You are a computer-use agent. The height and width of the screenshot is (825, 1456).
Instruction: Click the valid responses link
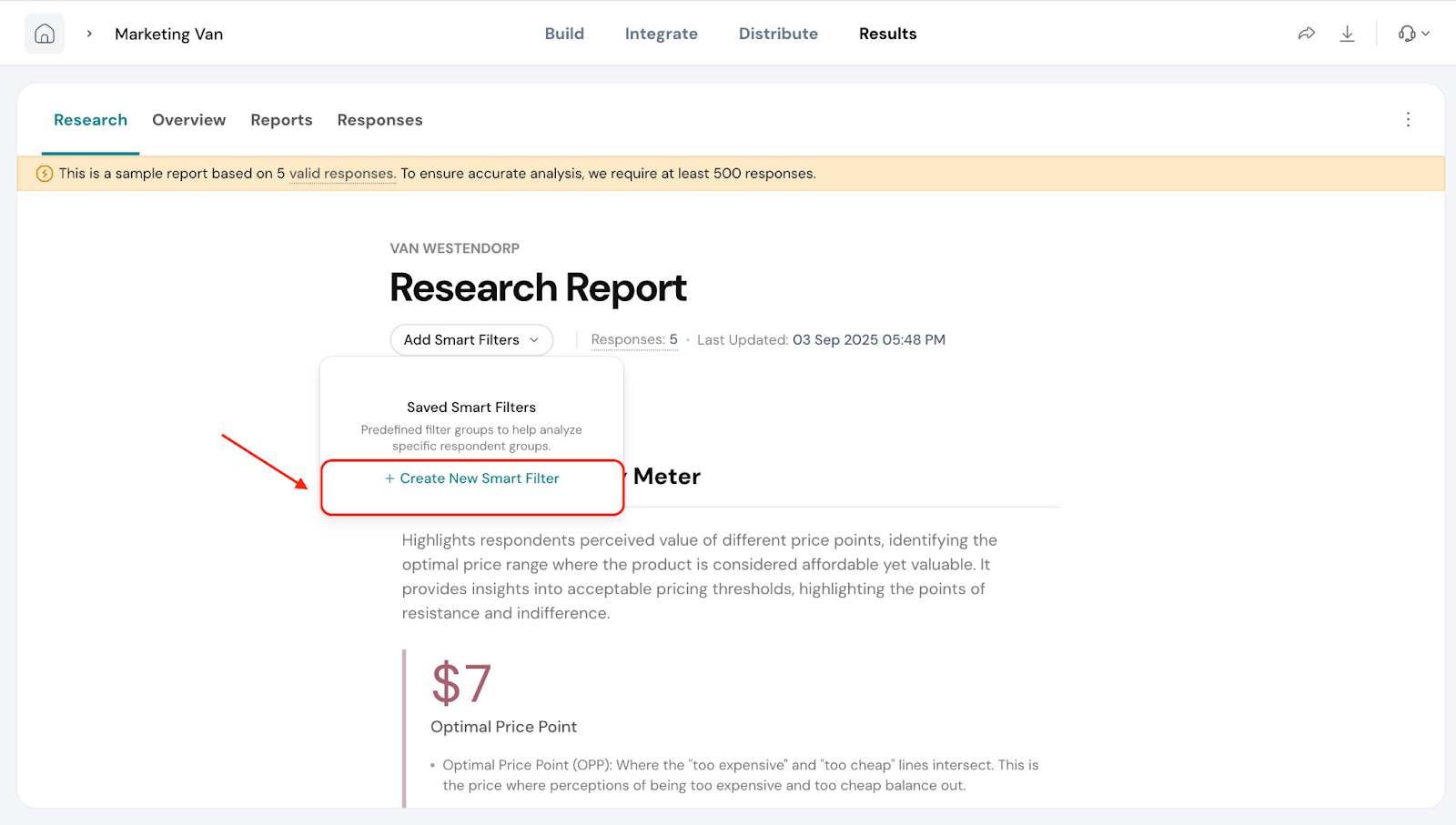click(341, 174)
